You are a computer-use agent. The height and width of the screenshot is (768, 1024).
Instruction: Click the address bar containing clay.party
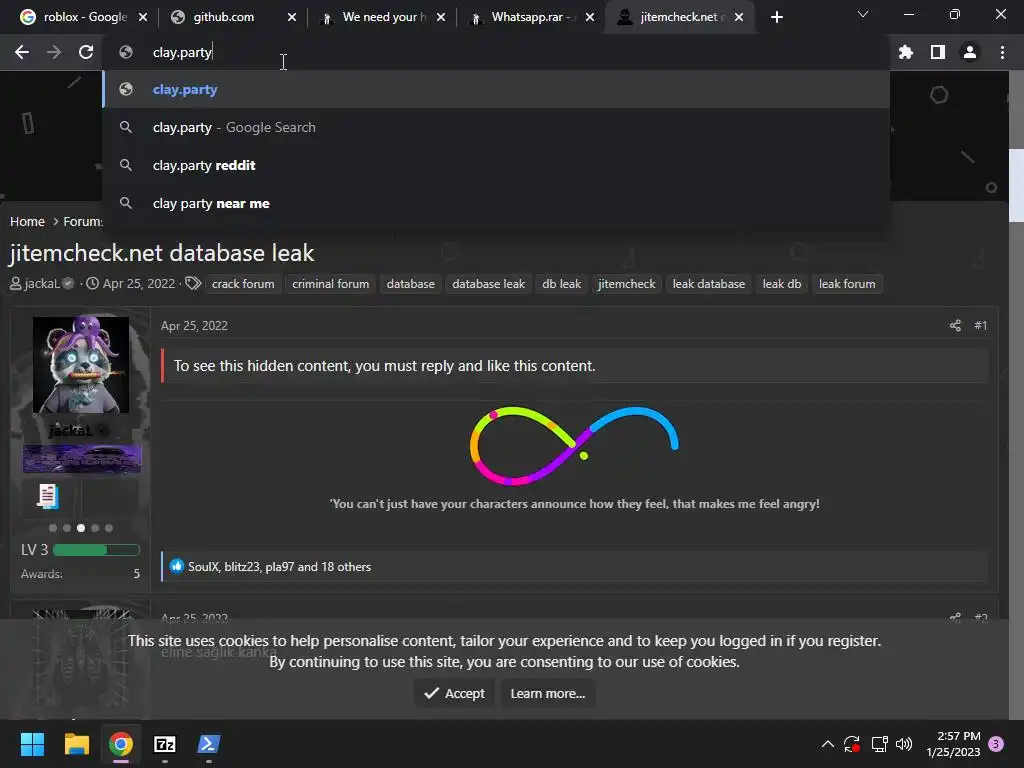(x=496, y=52)
